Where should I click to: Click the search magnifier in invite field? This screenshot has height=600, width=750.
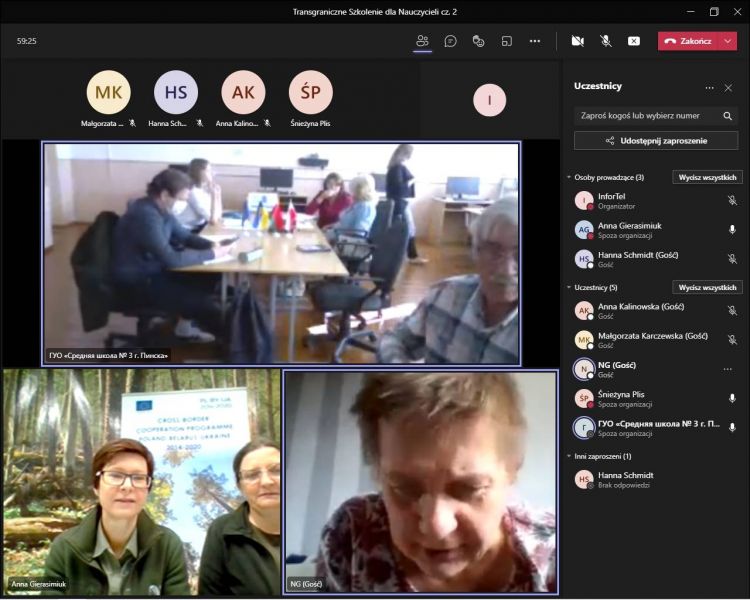pos(727,116)
